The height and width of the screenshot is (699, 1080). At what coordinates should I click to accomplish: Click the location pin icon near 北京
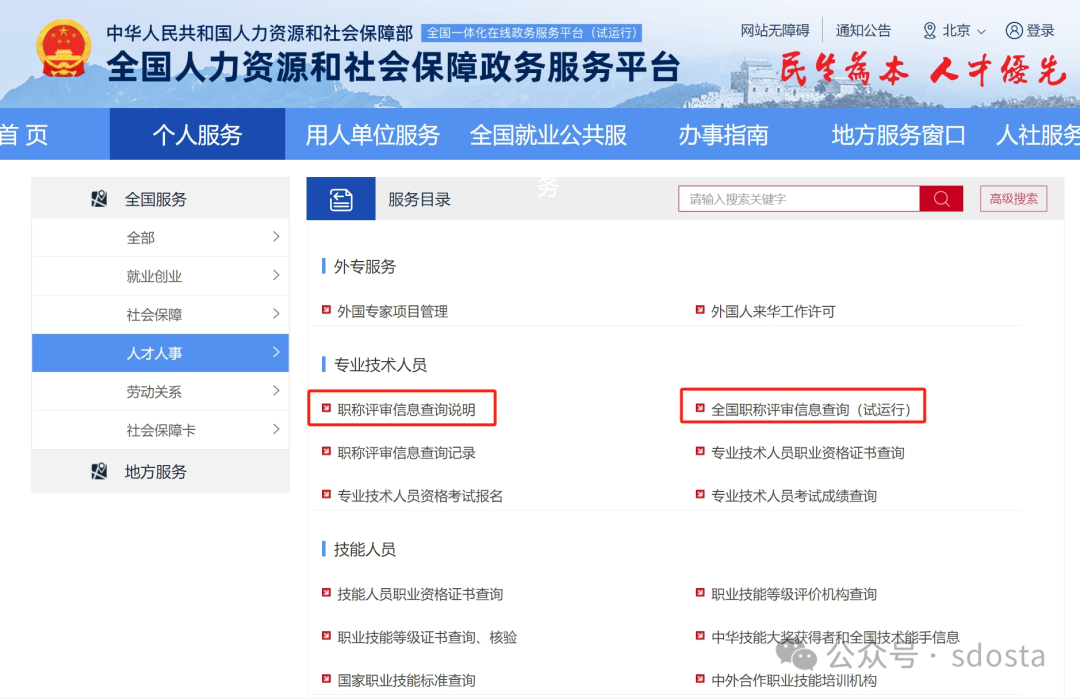pyautogui.click(x=930, y=30)
